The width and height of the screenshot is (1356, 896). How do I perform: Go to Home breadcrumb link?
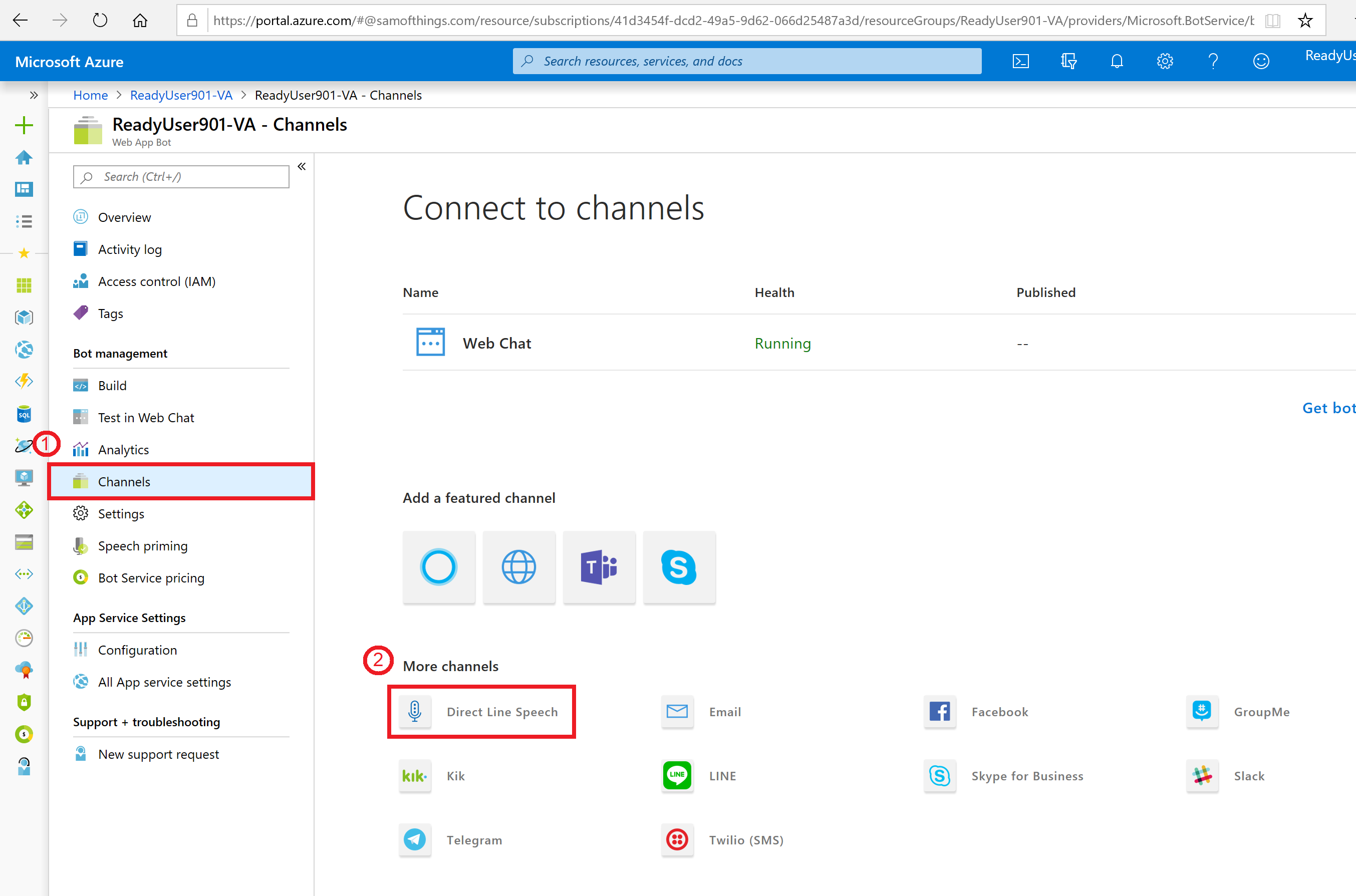pyautogui.click(x=90, y=95)
